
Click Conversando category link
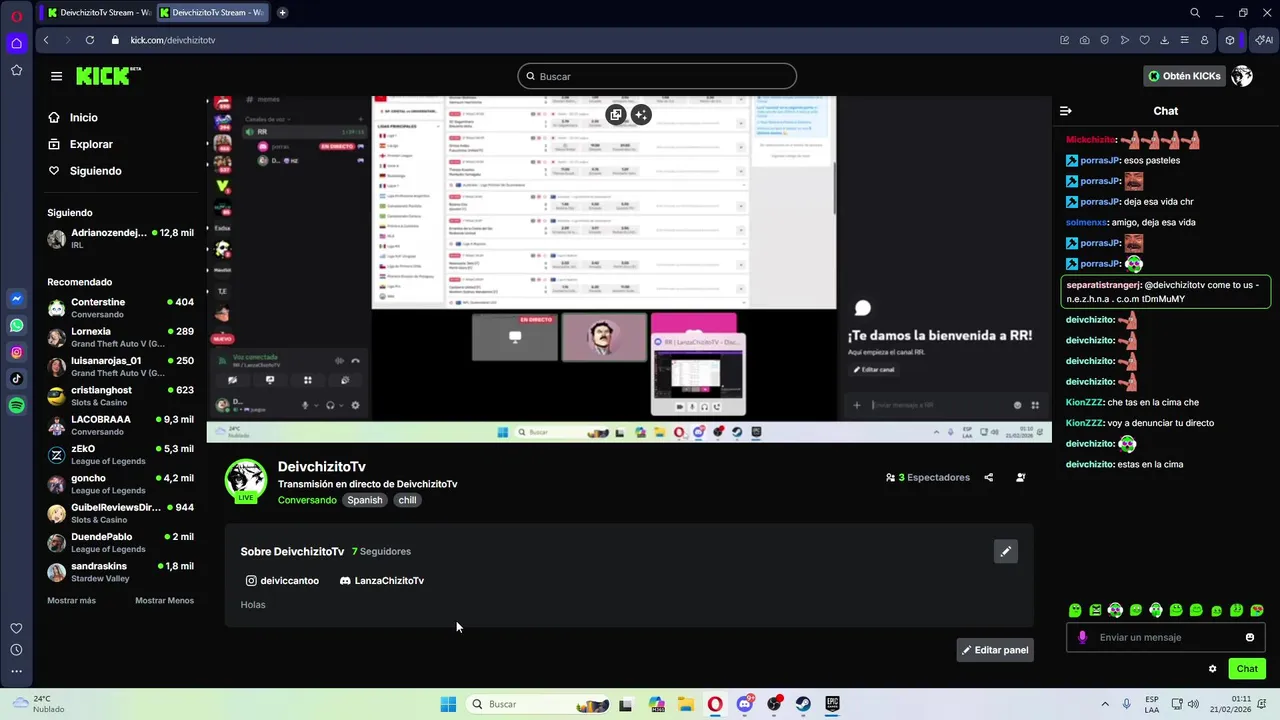[x=307, y=500]
